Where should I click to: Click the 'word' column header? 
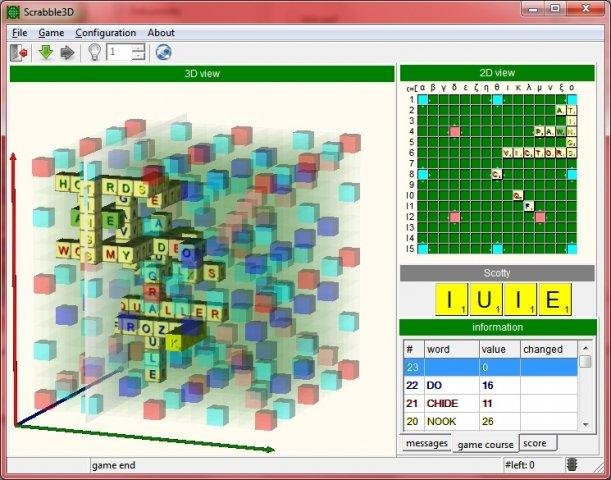(x=451, y=349)
